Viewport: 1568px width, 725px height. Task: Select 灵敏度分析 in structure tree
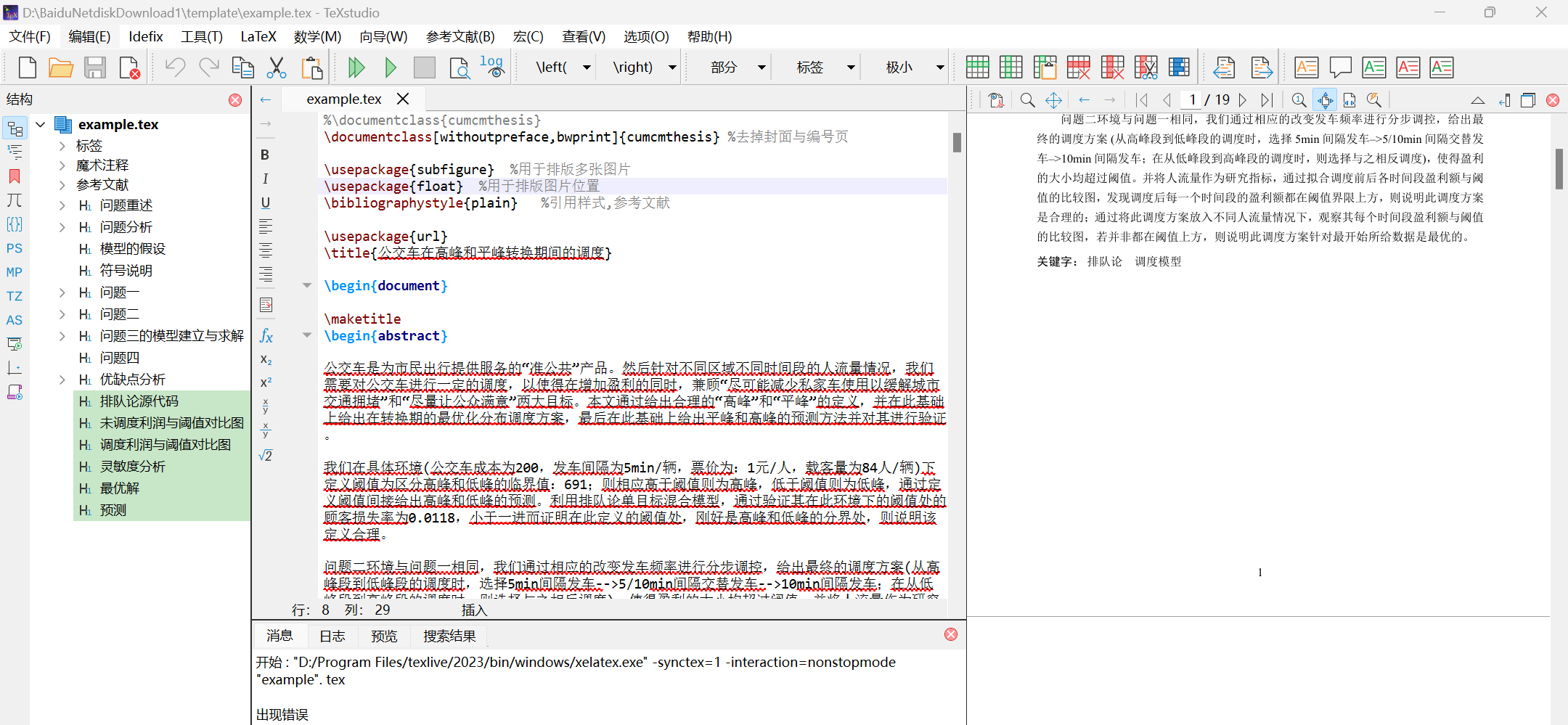click(132, 467)
